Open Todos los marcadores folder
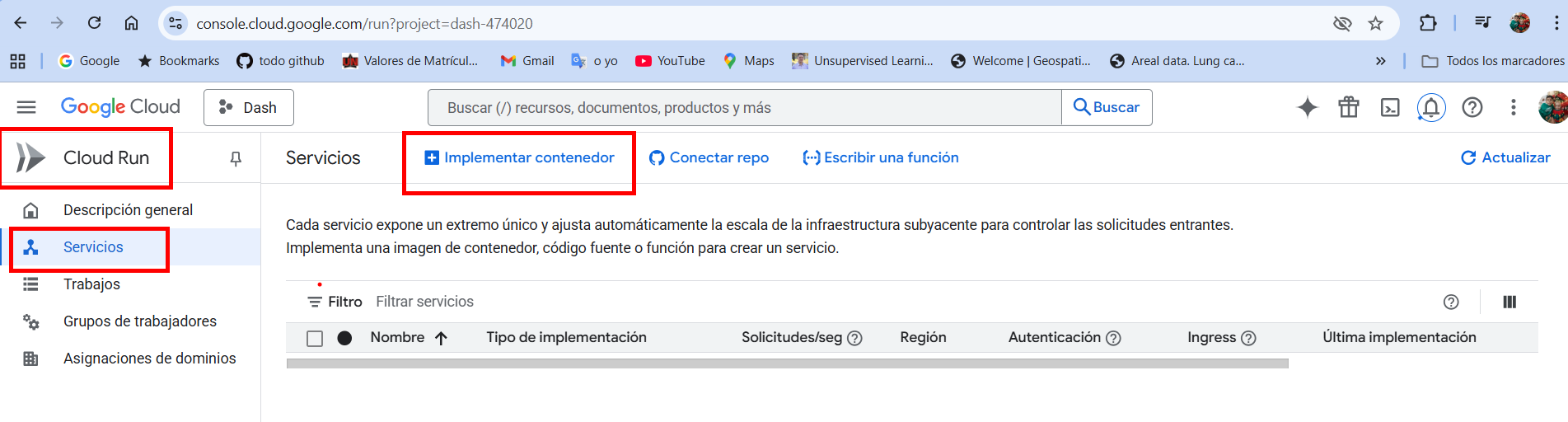 (x=1493, y=61)
